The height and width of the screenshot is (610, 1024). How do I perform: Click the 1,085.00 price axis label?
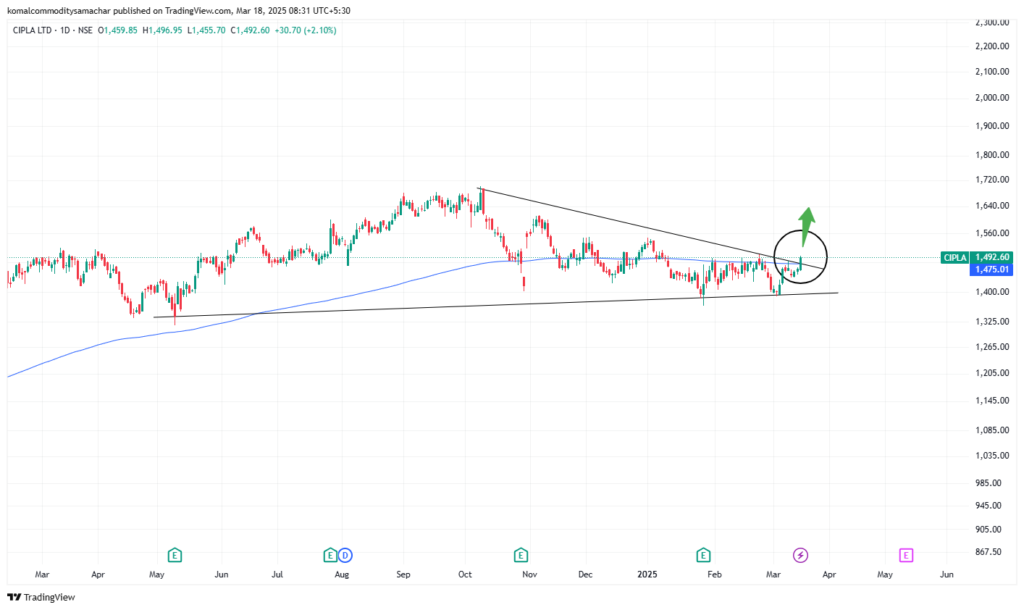tap(991, 430)
